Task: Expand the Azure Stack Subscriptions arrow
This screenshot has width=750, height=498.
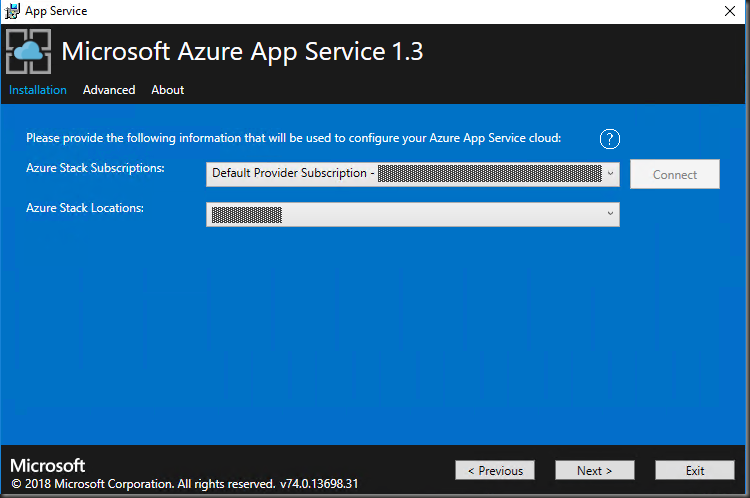Action: pyautogui.click(x=610, y=174)
